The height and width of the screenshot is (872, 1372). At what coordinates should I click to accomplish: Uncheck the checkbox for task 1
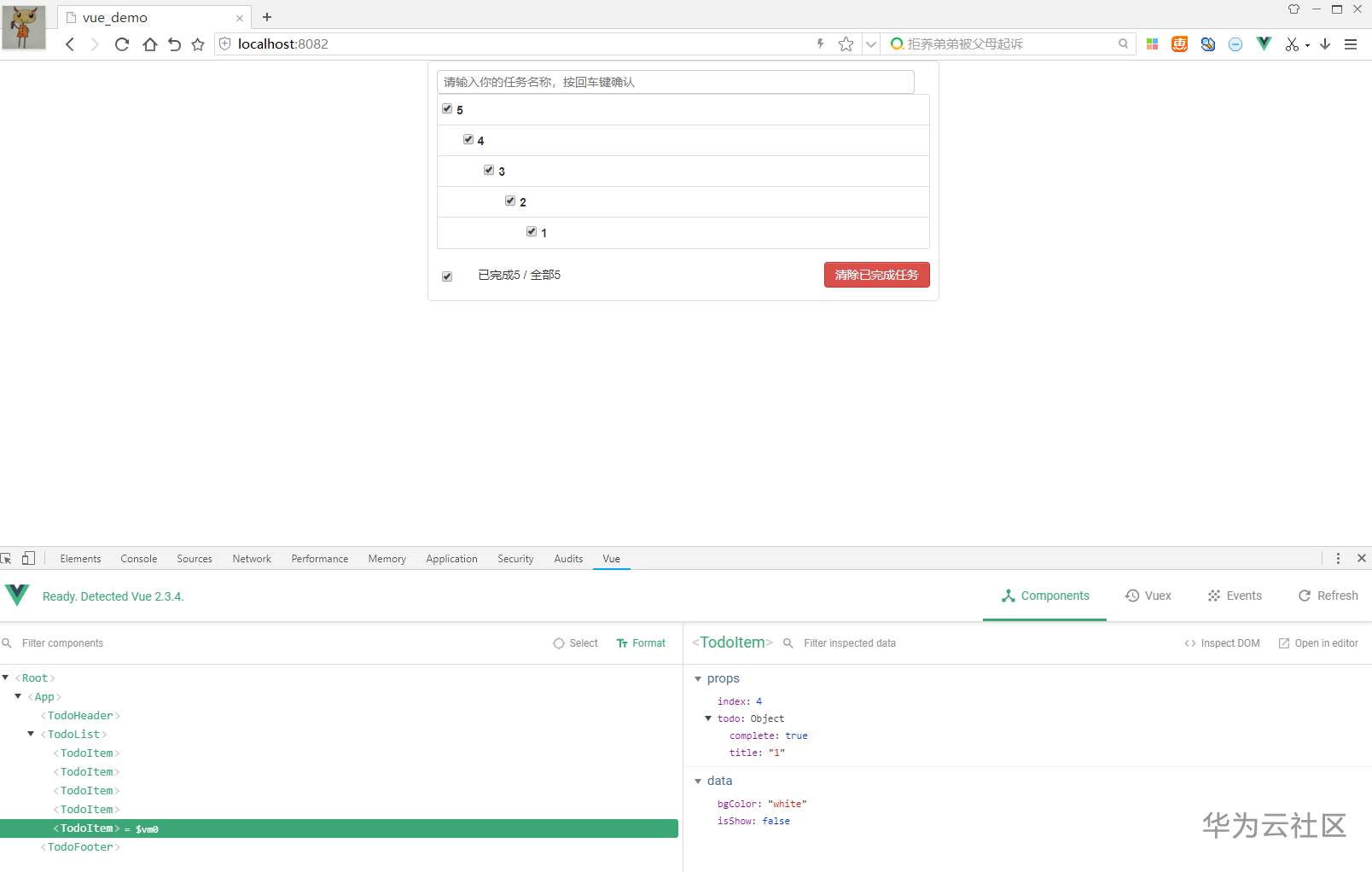(x=532, y=231)
